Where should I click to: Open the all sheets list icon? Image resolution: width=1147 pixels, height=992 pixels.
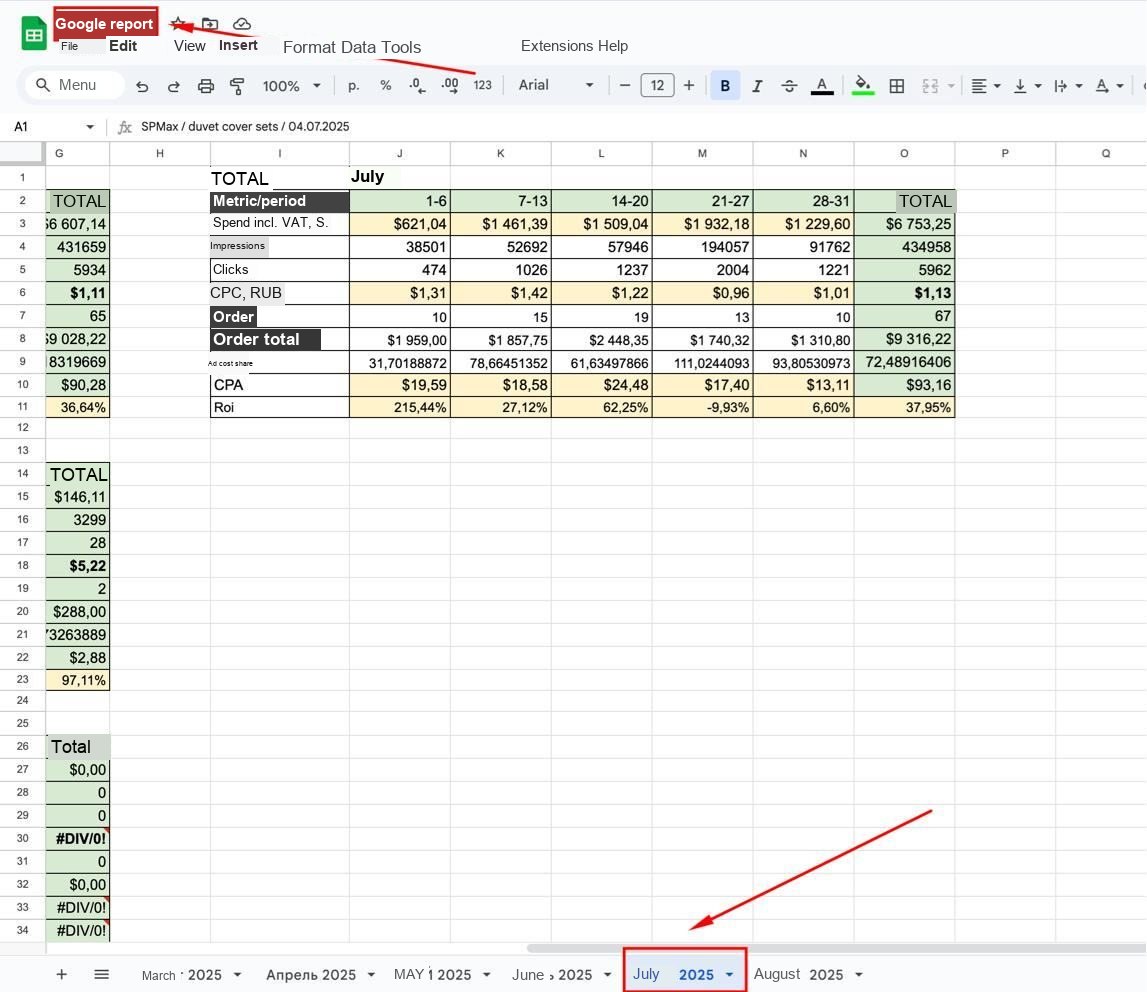[102, 974]
